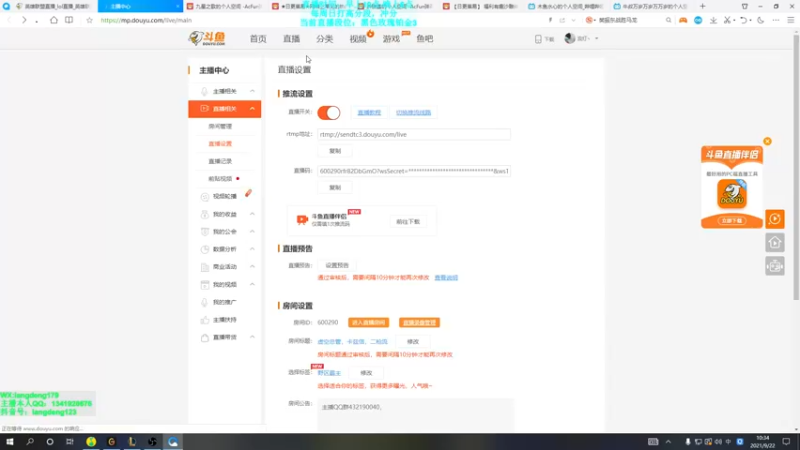Open 分类 in Douyu top navigation

click(x=324, y=39)
